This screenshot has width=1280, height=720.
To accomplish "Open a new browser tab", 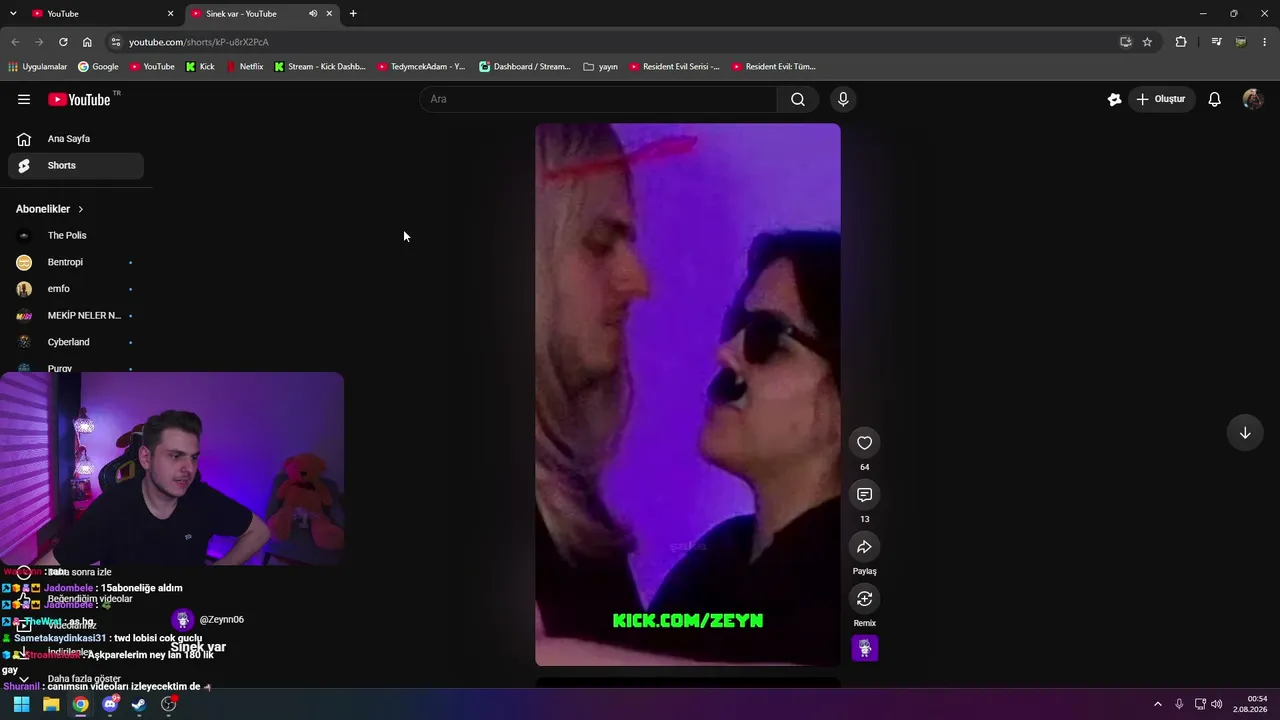I will point(353,14).
